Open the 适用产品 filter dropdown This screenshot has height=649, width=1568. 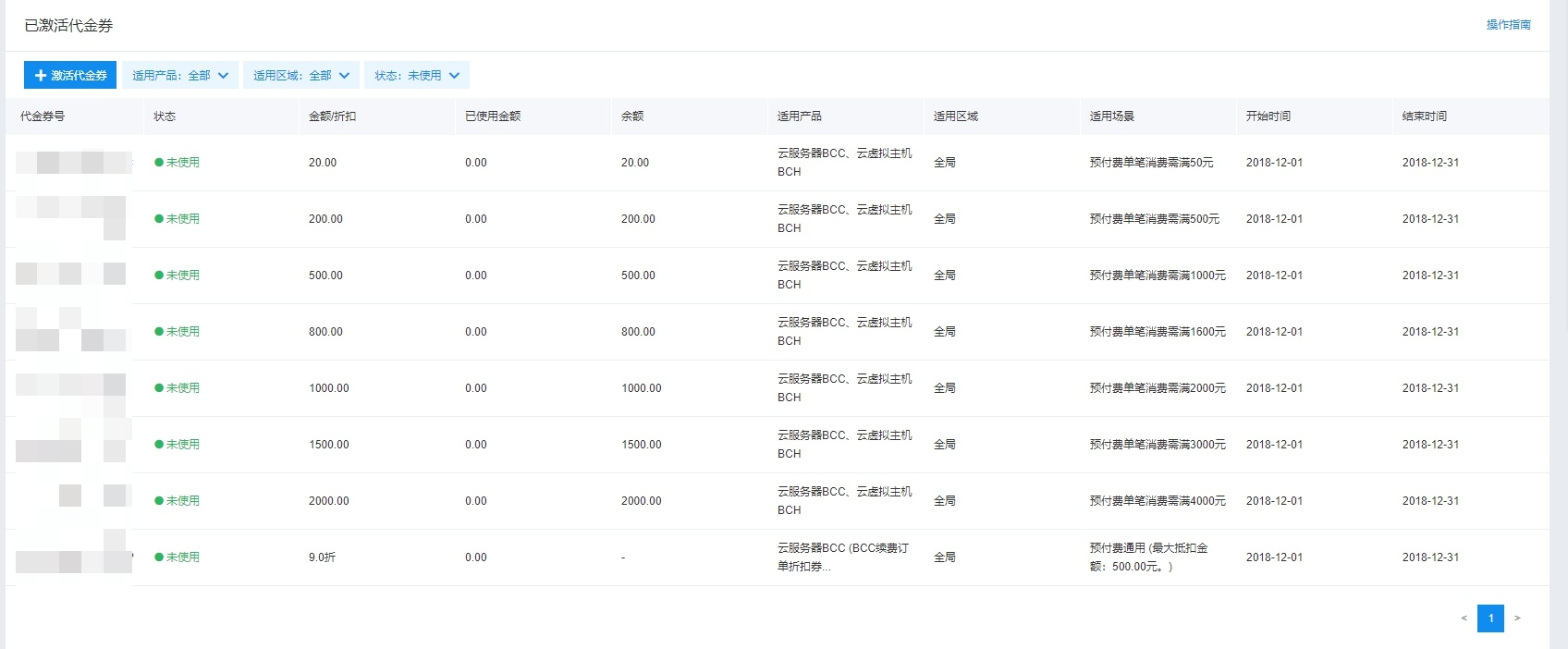pyautogui.click(x=179, y=76)
